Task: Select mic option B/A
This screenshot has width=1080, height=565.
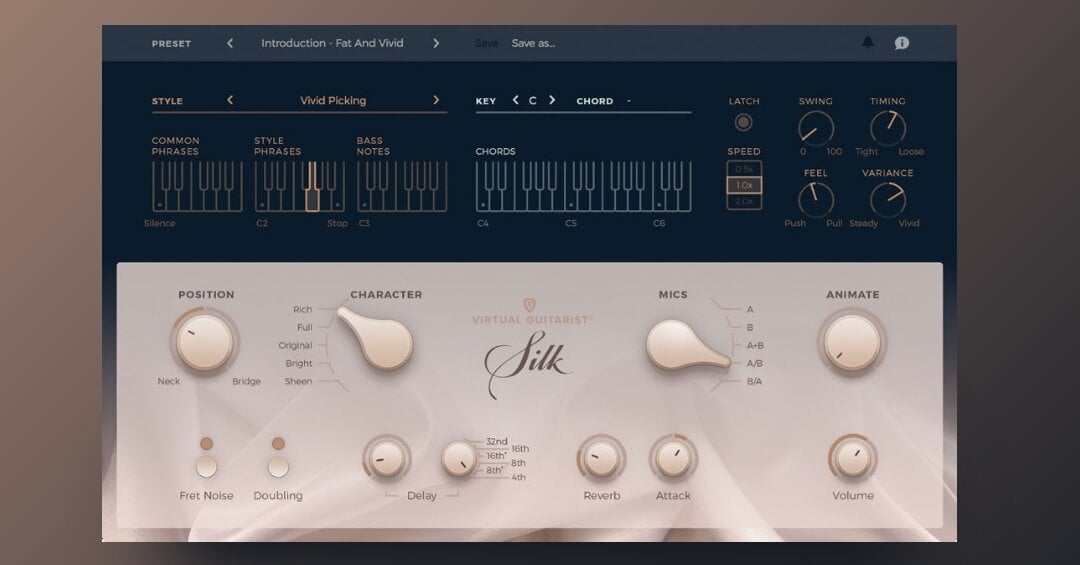Action: pos(754,381)
